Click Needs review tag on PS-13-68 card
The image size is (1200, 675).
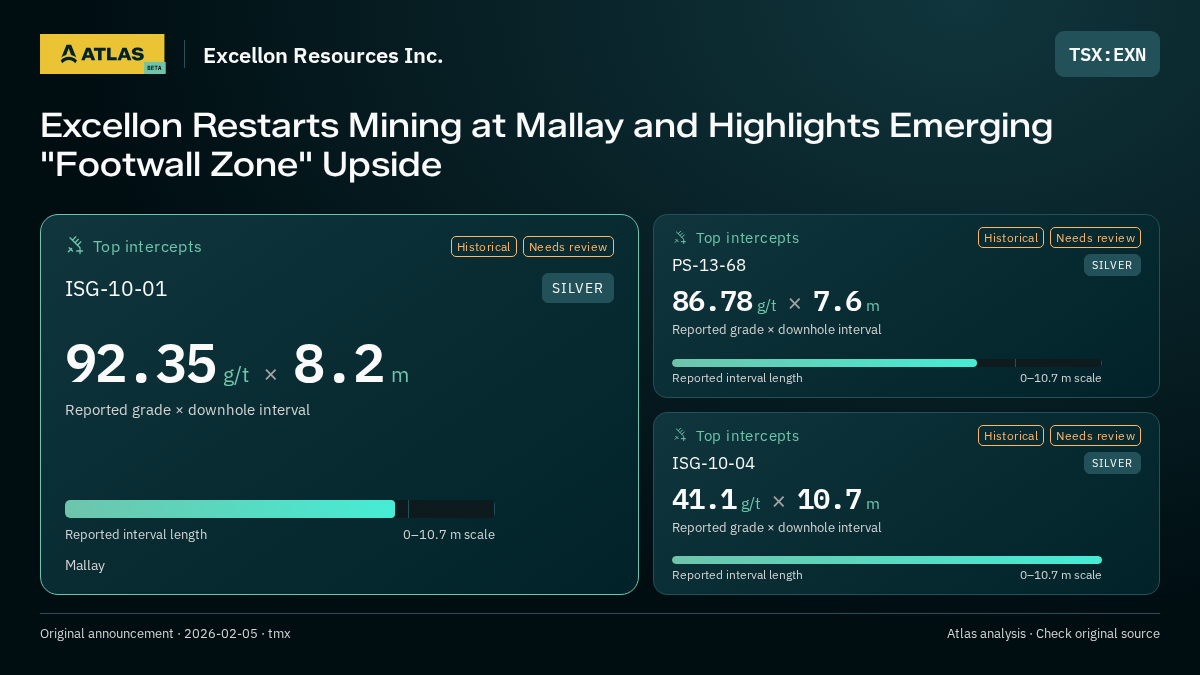[x=1095, y=238]
